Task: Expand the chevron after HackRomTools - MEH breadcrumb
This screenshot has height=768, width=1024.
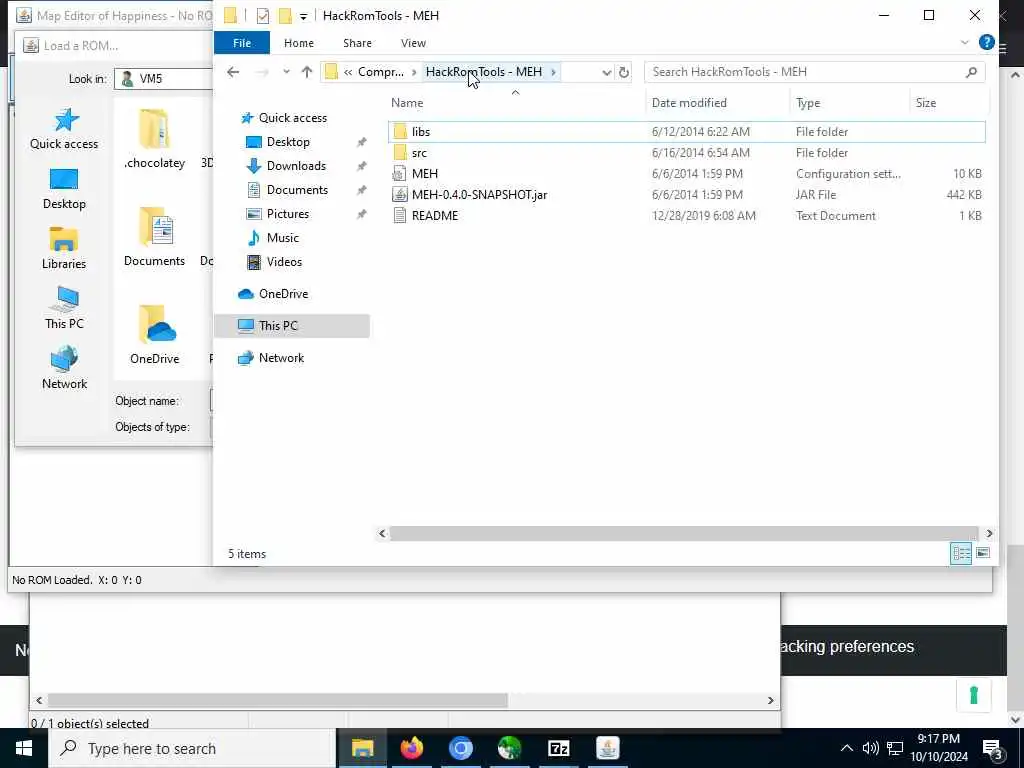Action: [553, 72]
